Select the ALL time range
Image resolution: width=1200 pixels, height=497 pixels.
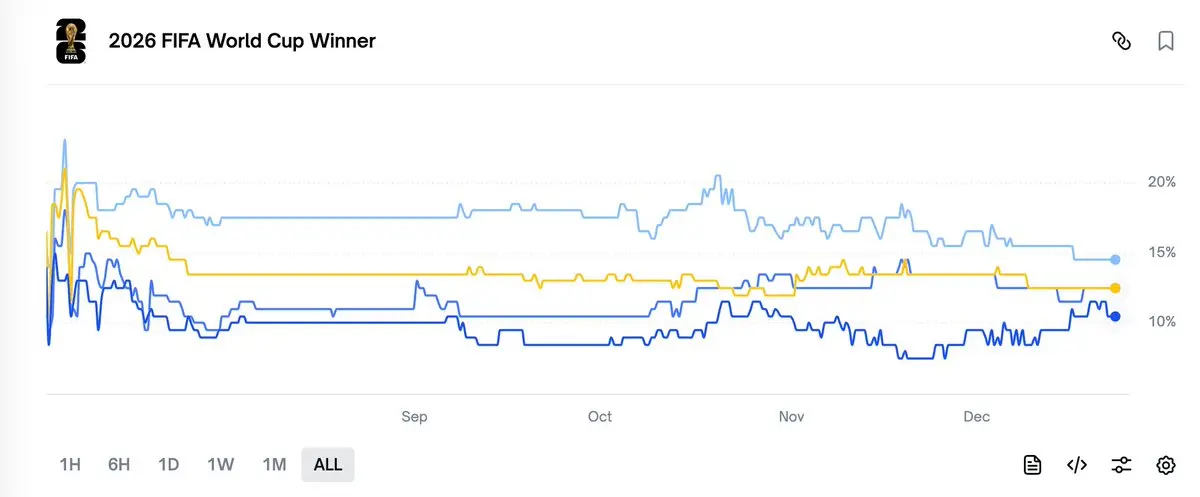(x=328, y=464)
